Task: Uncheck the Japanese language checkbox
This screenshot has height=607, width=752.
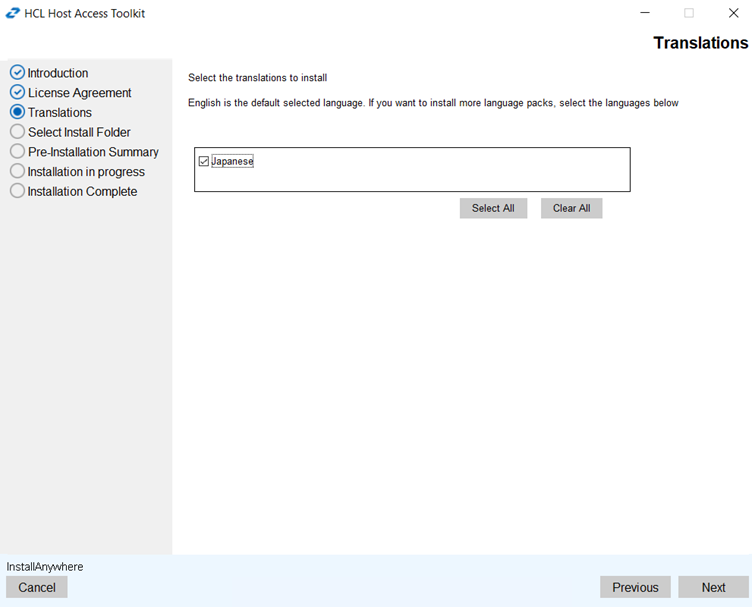Action: click(x=203, y=161)
